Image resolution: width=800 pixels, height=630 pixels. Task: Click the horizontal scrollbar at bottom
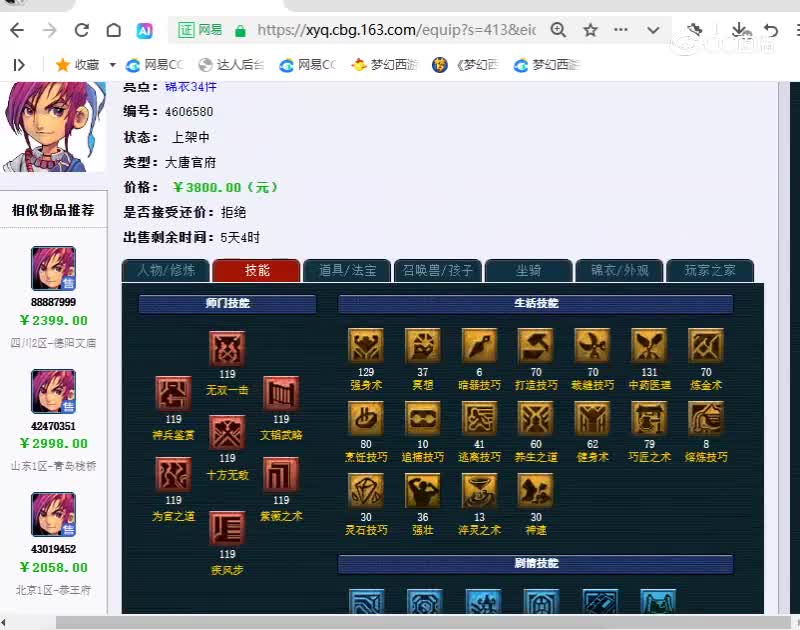pyautogui.click(x=422, y=622)
